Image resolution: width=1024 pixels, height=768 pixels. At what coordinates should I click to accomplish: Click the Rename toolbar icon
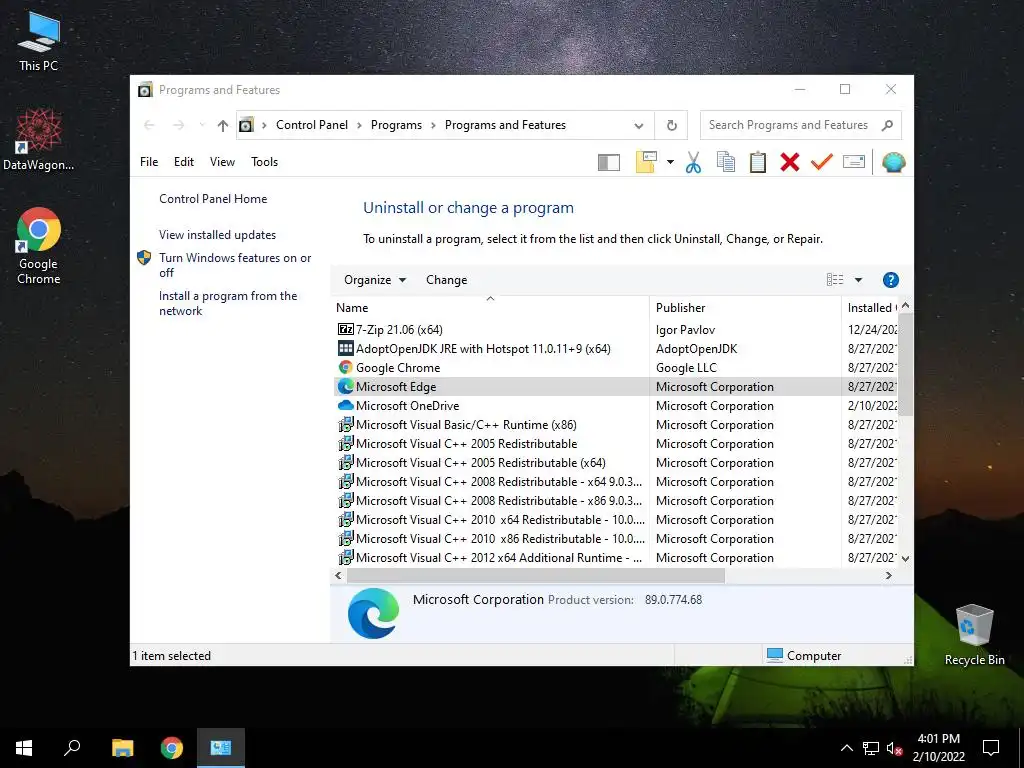(854, 161)
